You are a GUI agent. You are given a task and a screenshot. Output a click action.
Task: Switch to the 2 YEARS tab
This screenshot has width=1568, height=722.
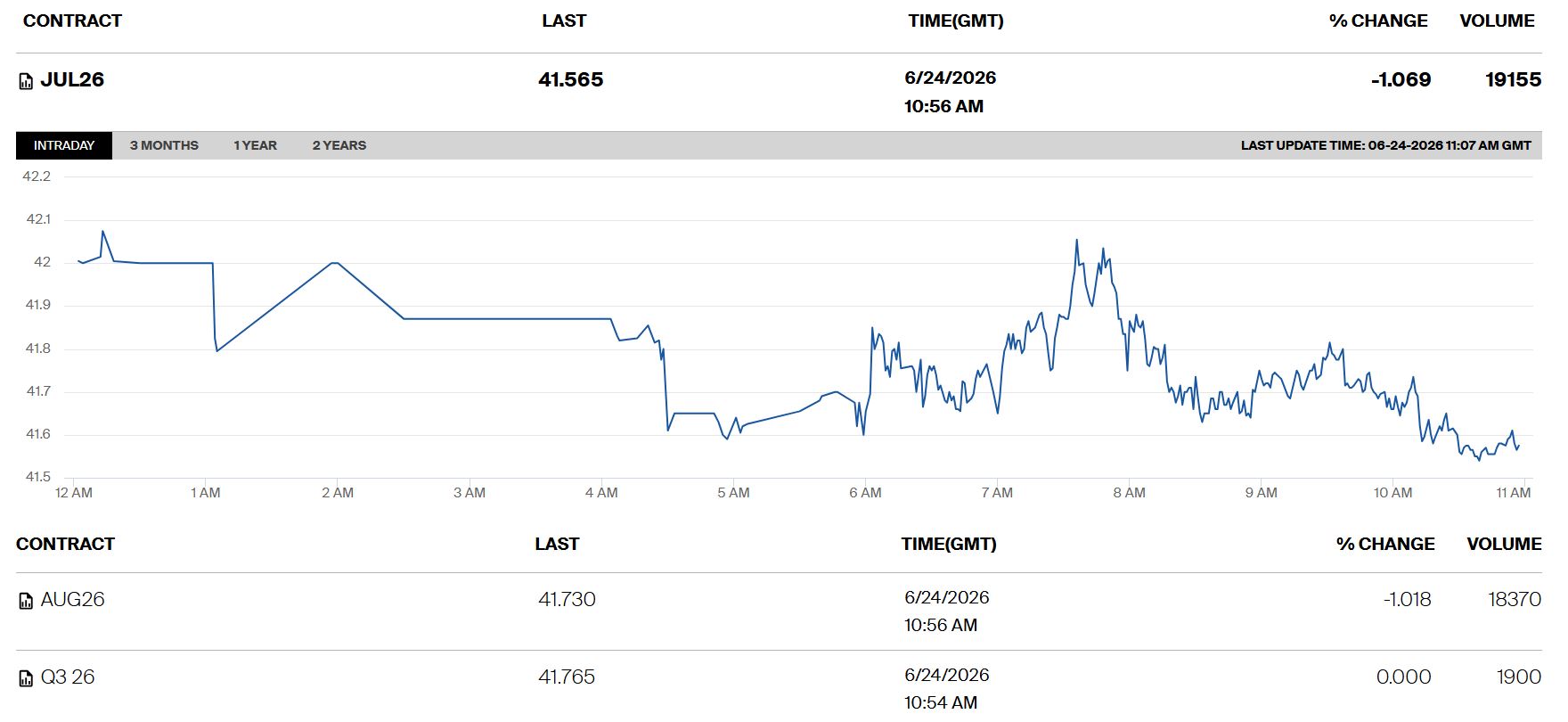339,145
